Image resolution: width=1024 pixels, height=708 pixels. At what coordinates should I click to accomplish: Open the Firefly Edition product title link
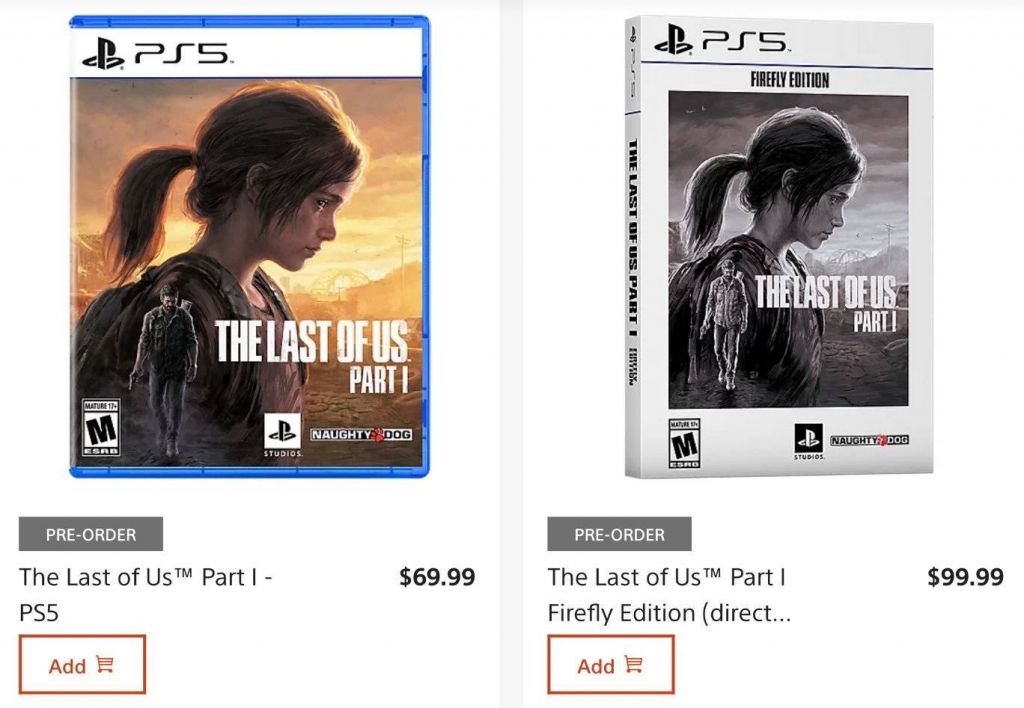pyautogui.click(x=669, y=594)
